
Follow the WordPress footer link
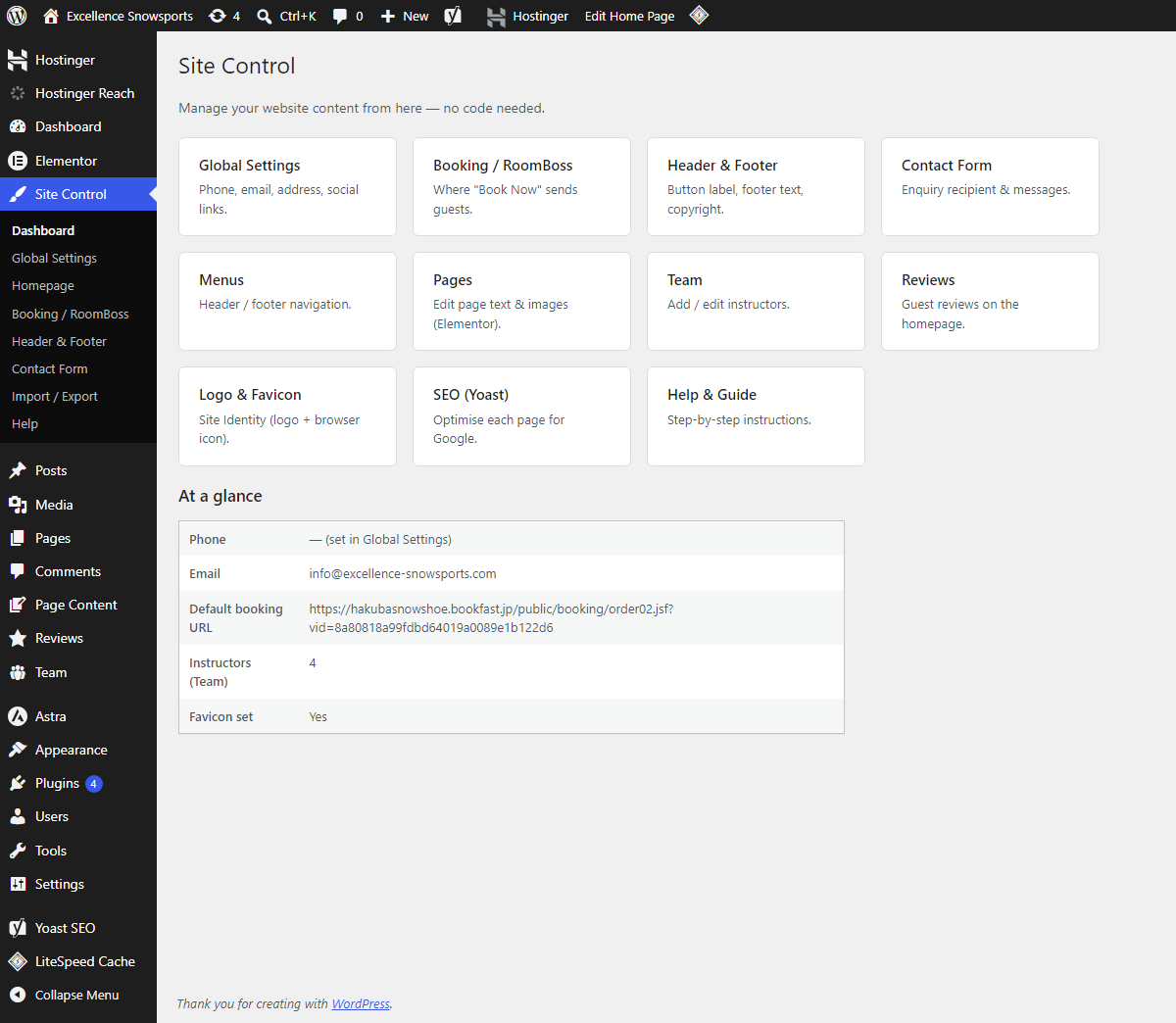coord(361,1003)
